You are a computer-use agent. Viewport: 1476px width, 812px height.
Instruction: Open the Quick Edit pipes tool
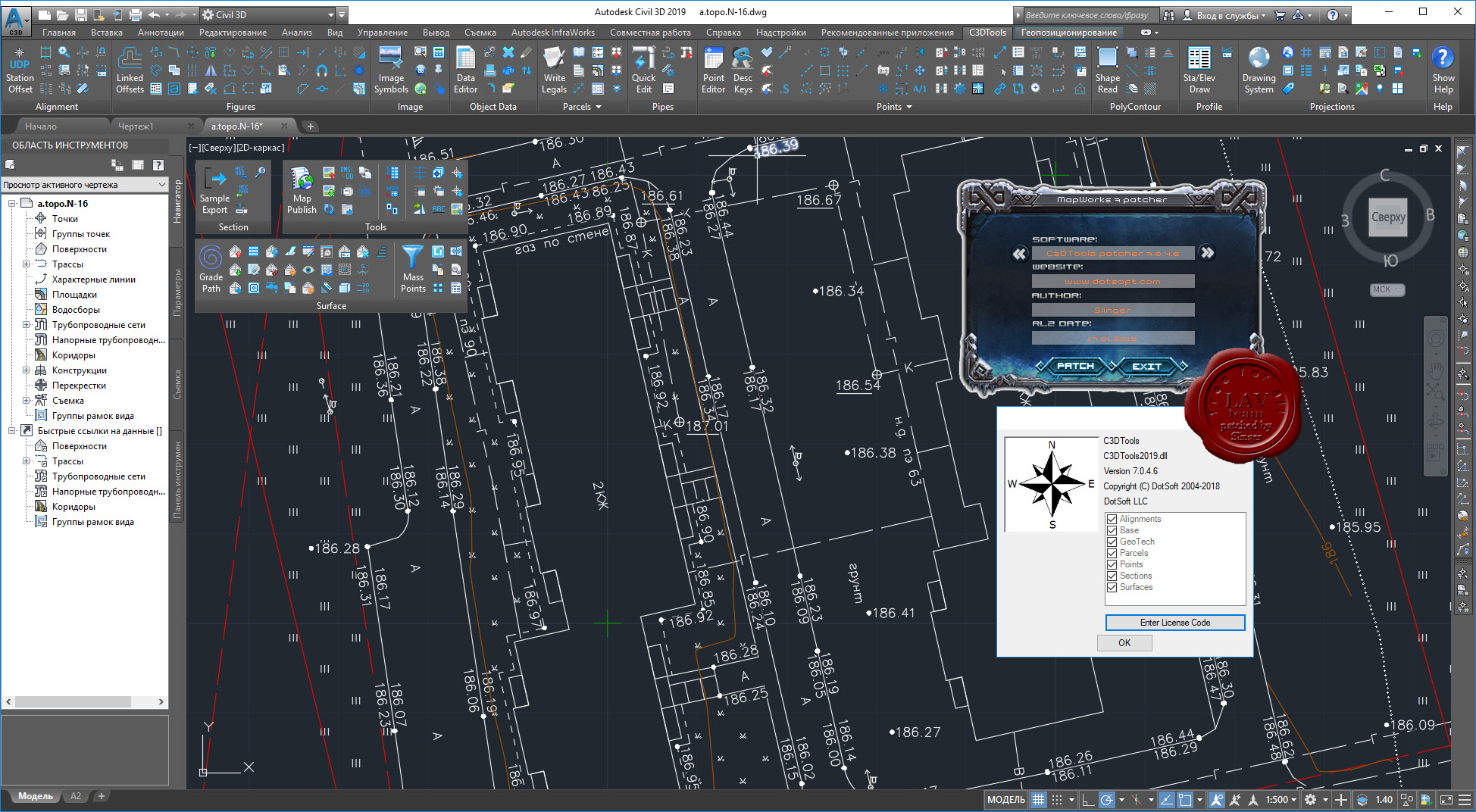643,70
